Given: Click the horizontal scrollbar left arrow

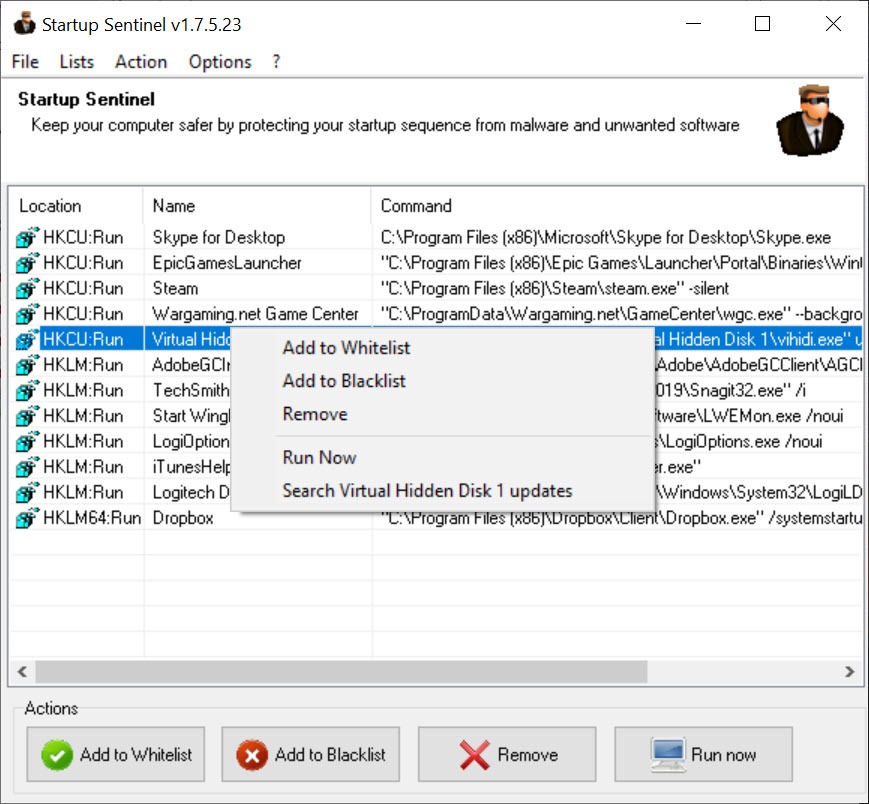Looking at the screenshot, I should tap(22, 672).
